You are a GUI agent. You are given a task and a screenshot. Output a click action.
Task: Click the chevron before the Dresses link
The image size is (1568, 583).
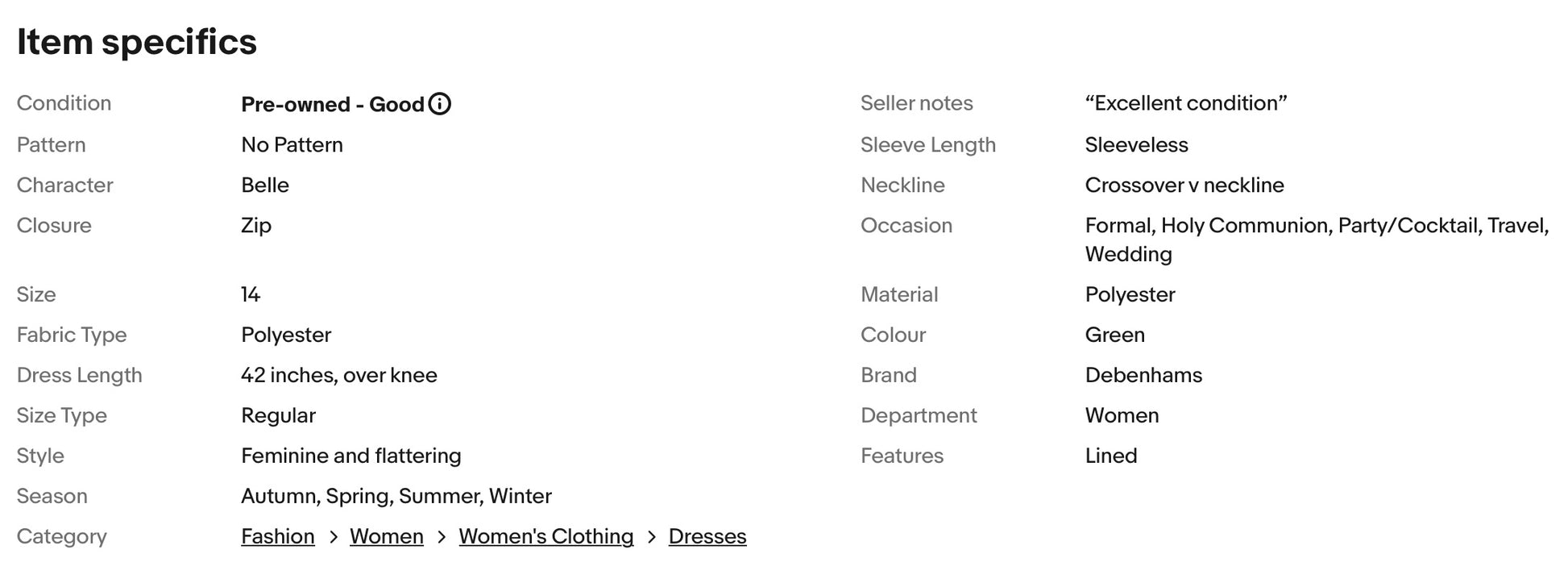pos(652,537)
